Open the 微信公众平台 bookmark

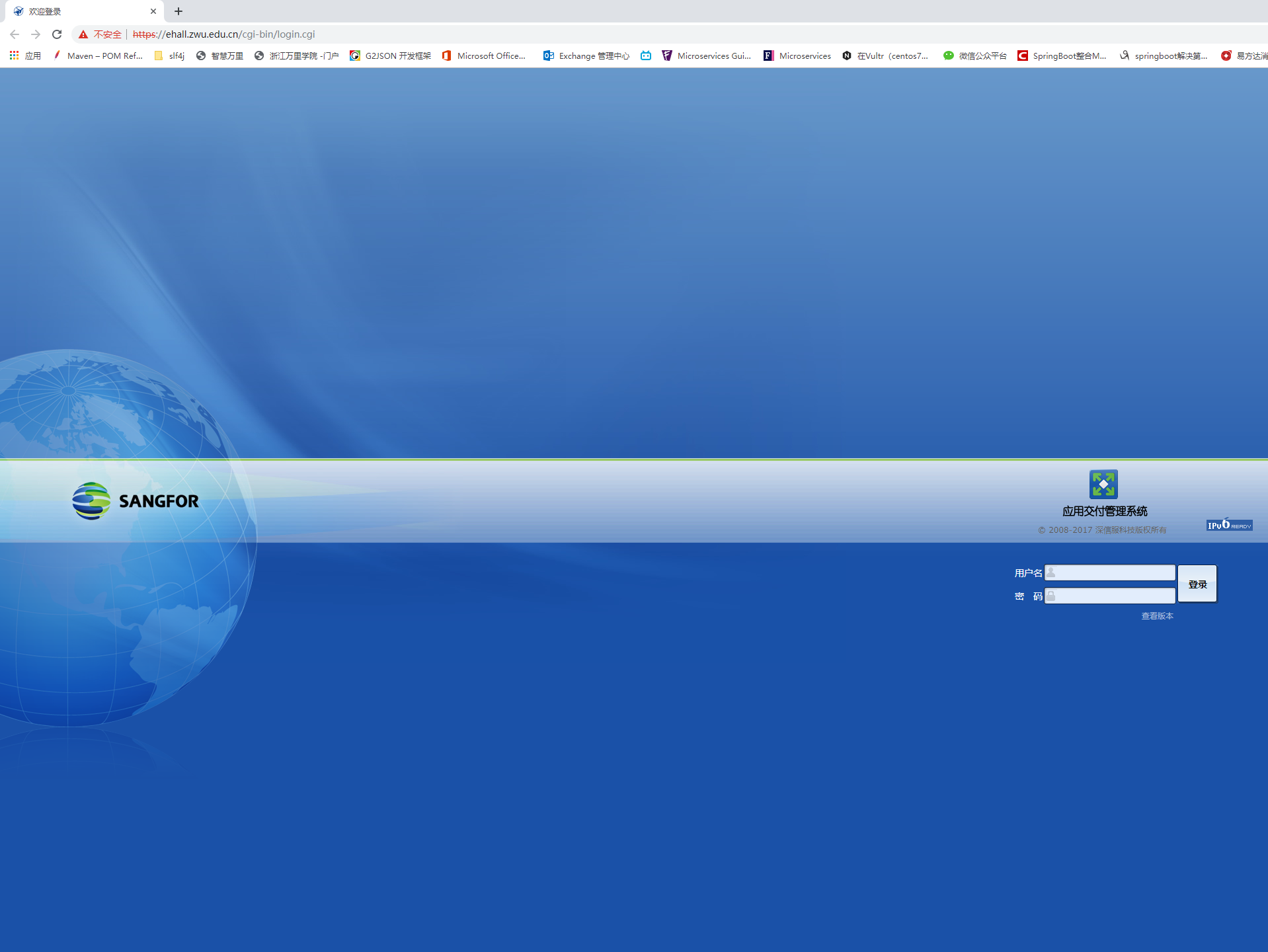pos(975,56)
